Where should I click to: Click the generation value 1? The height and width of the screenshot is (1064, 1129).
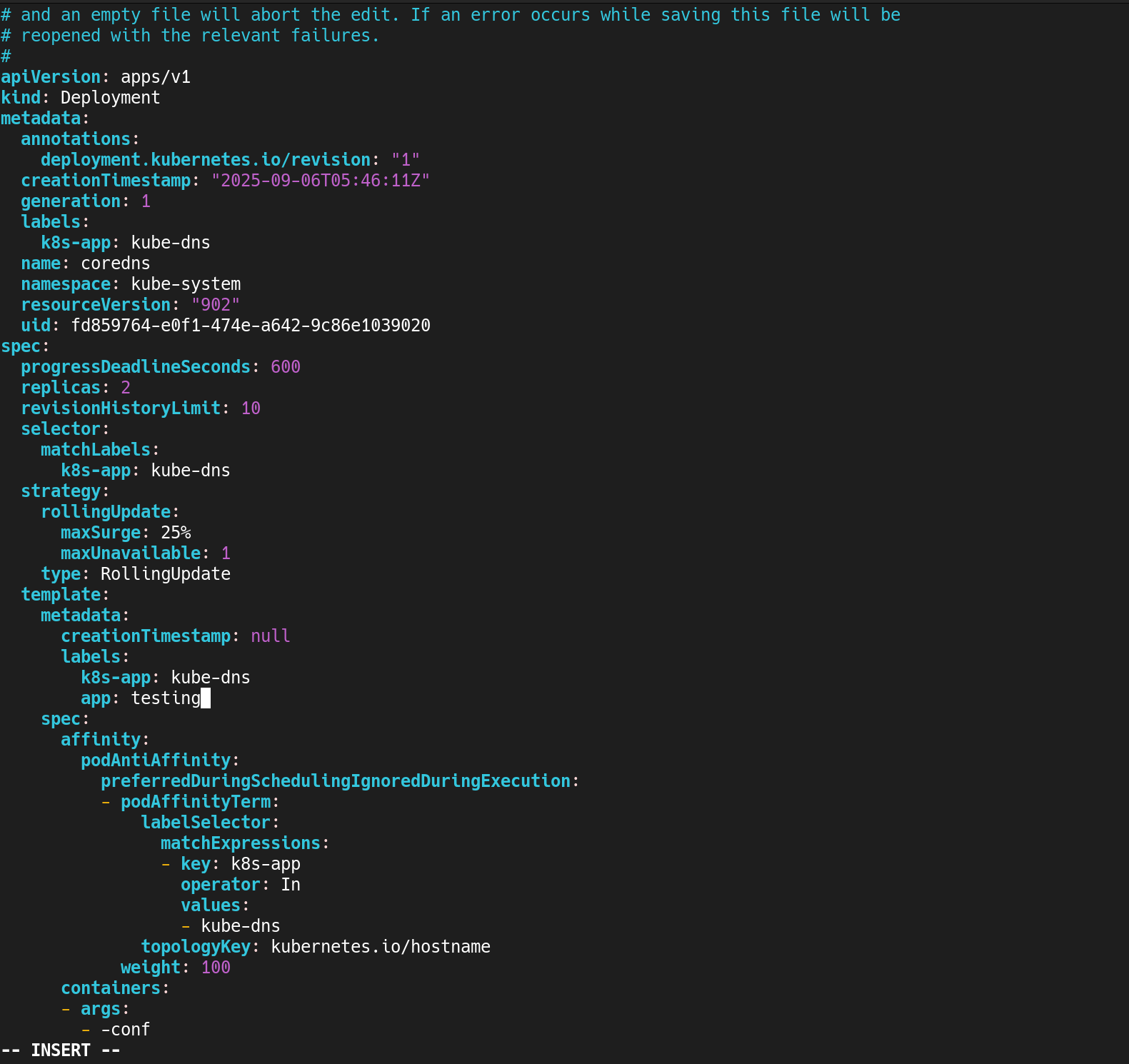click(x=146, y=201)
